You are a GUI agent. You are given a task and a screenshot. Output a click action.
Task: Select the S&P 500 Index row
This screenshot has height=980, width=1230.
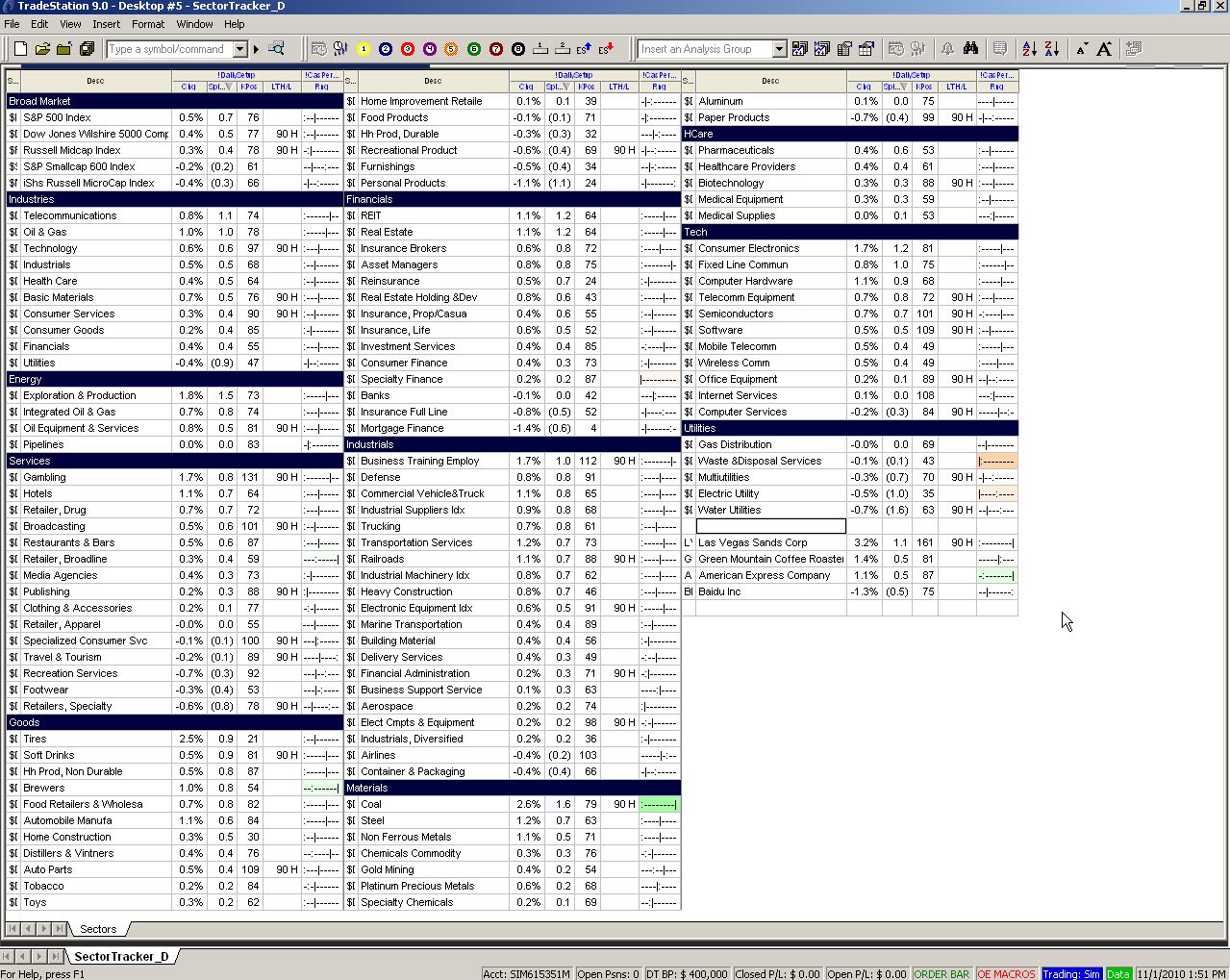click(175, 117)
